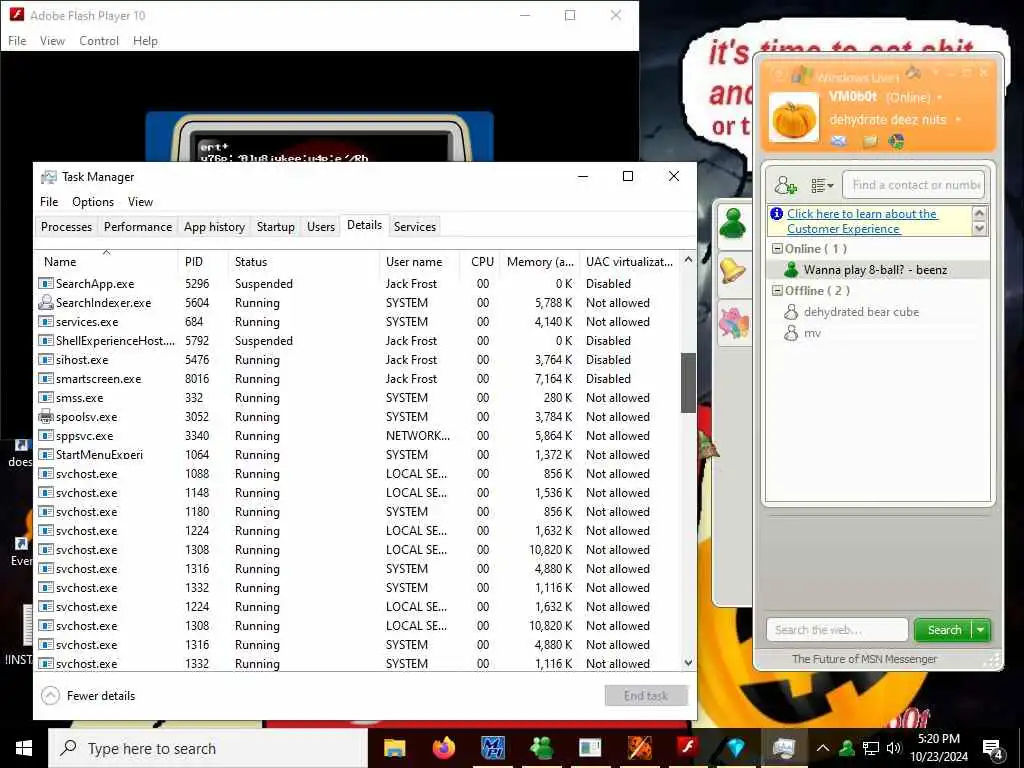Click the Find a contact or number field
1024x768 pixels.
914,185
